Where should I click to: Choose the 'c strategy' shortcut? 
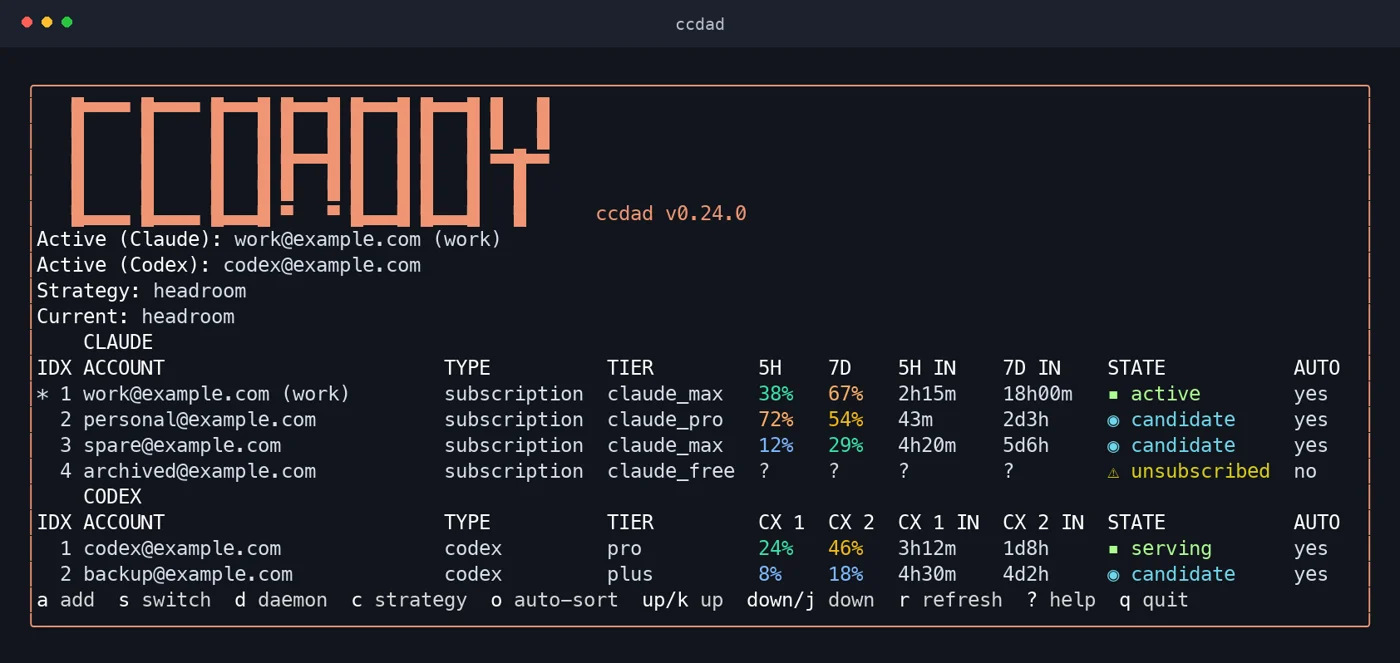click(x=409, y=600)
